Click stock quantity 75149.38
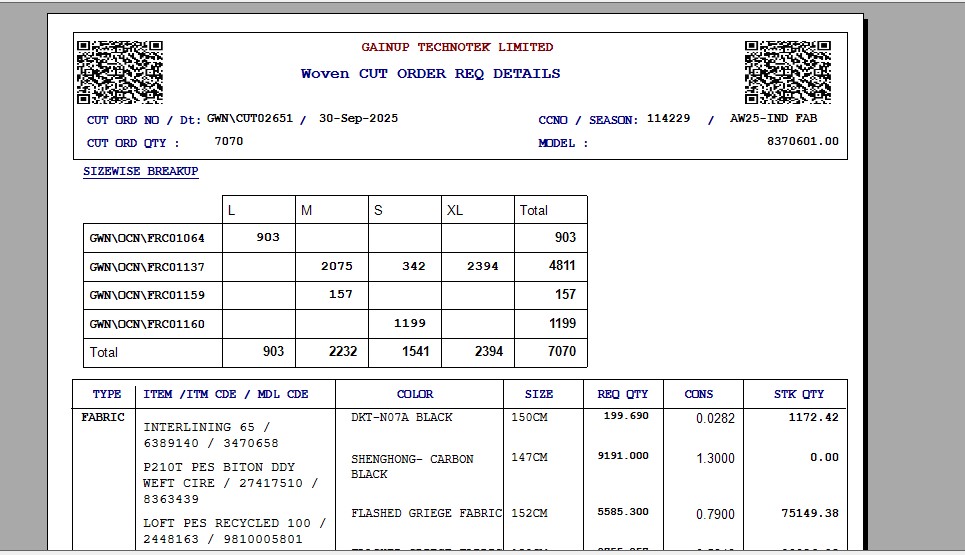965x555 pixels. click(811, 514)
